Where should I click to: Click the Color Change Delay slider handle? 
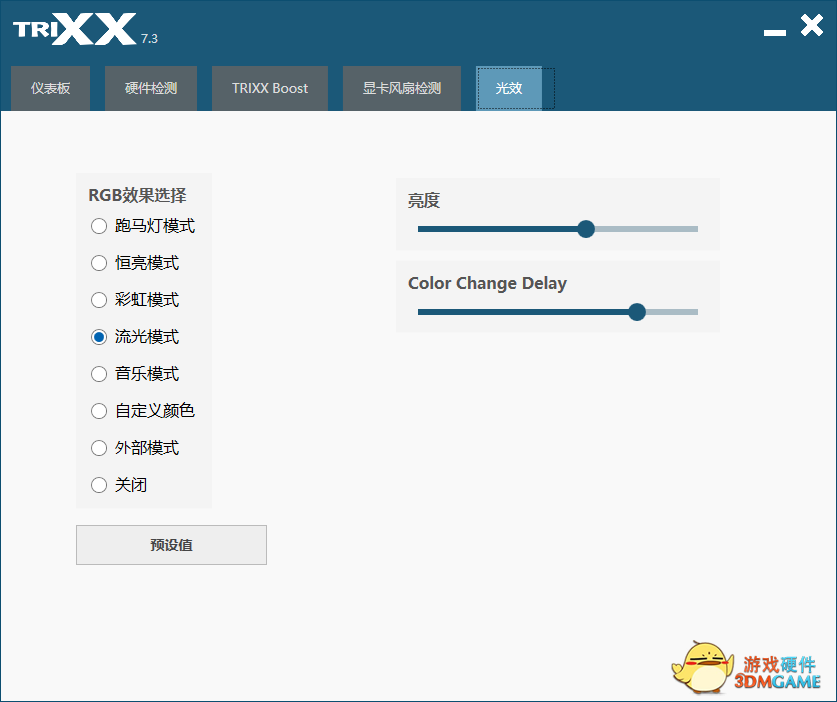[x=636, y=312]
